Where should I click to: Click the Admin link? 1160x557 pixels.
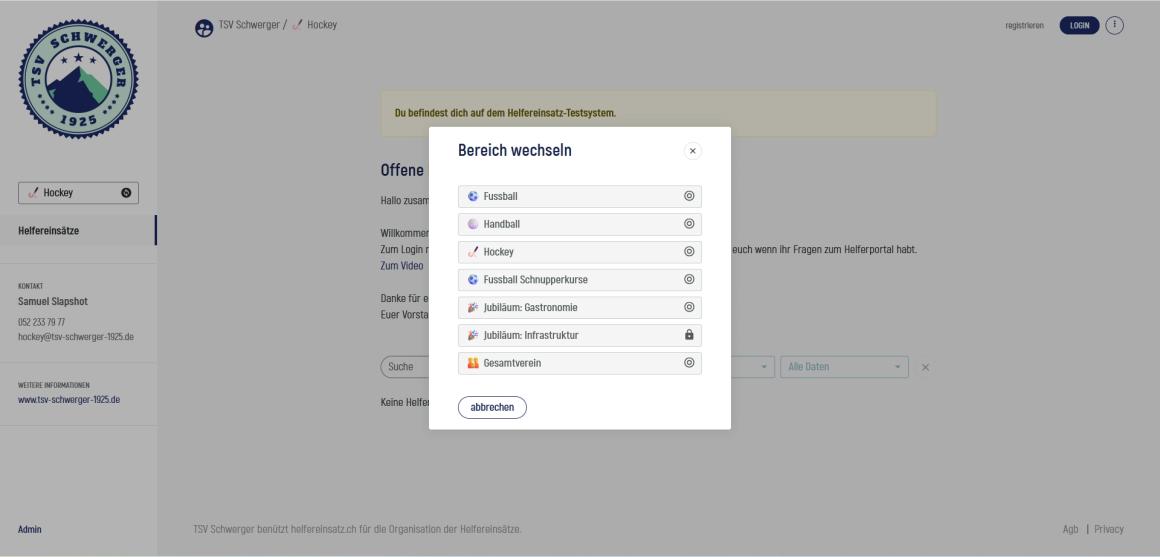(30, 530)
